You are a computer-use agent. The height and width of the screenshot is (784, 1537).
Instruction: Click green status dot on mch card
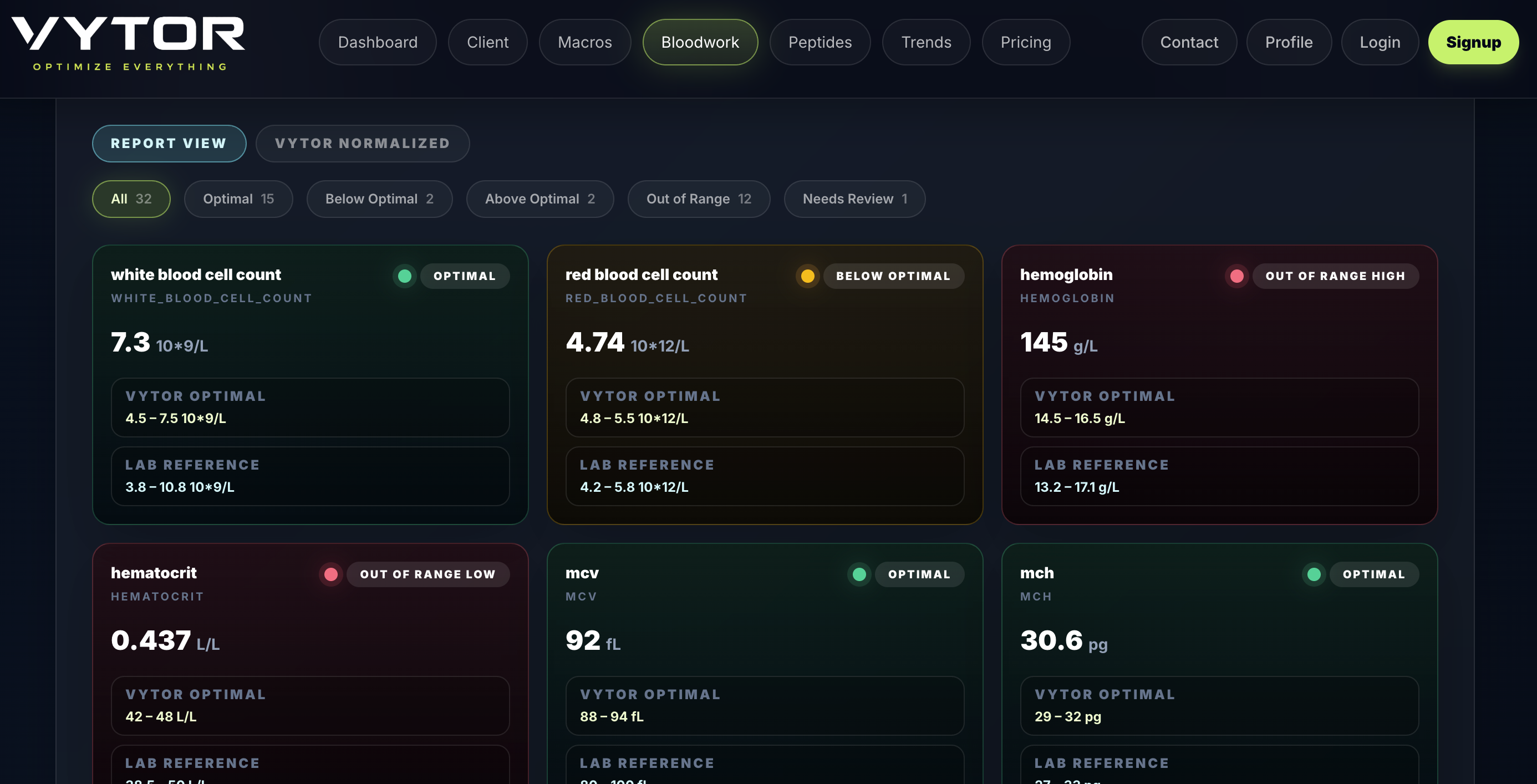(1314, 574)
